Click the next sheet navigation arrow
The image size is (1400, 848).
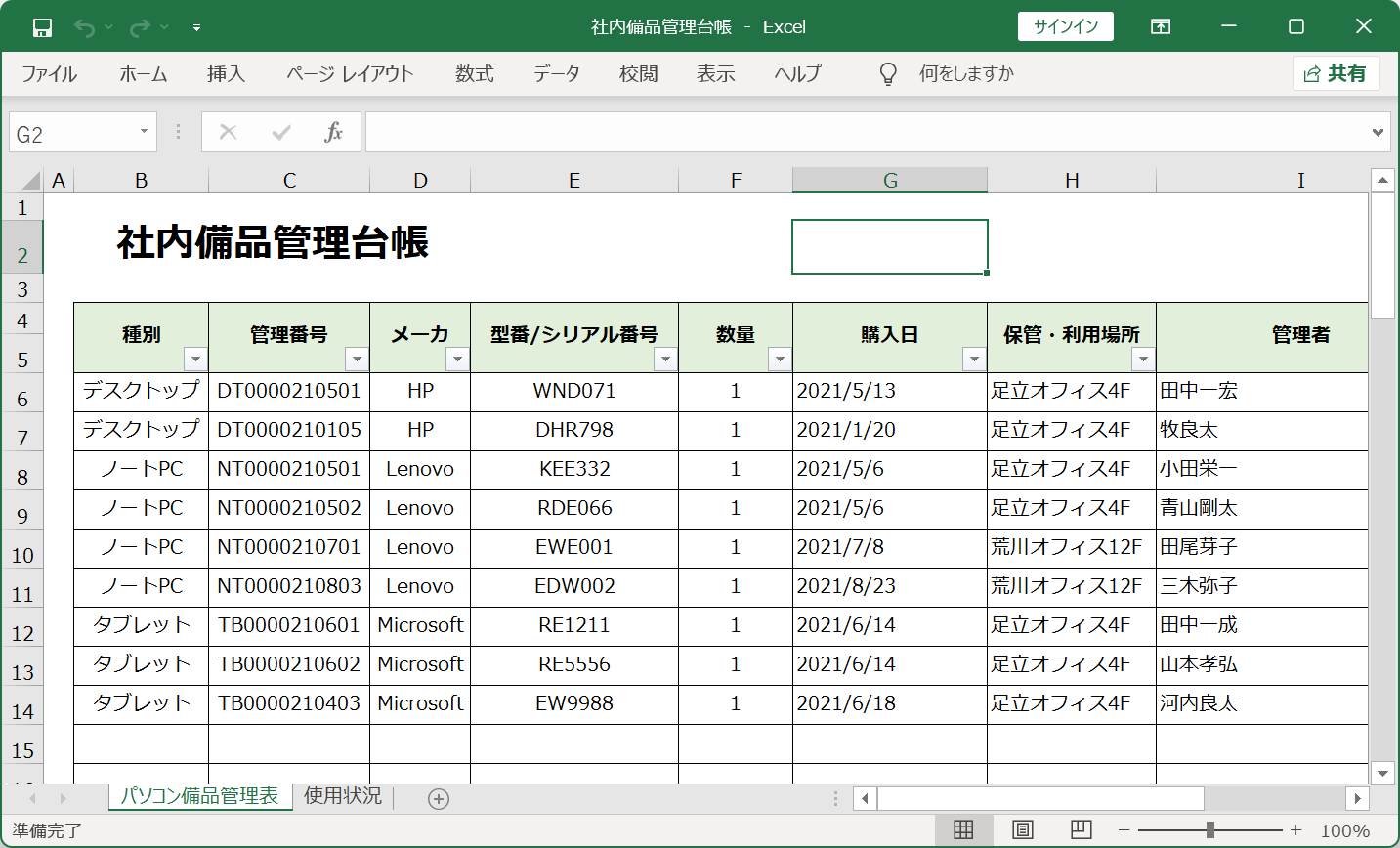pos(63,799)
